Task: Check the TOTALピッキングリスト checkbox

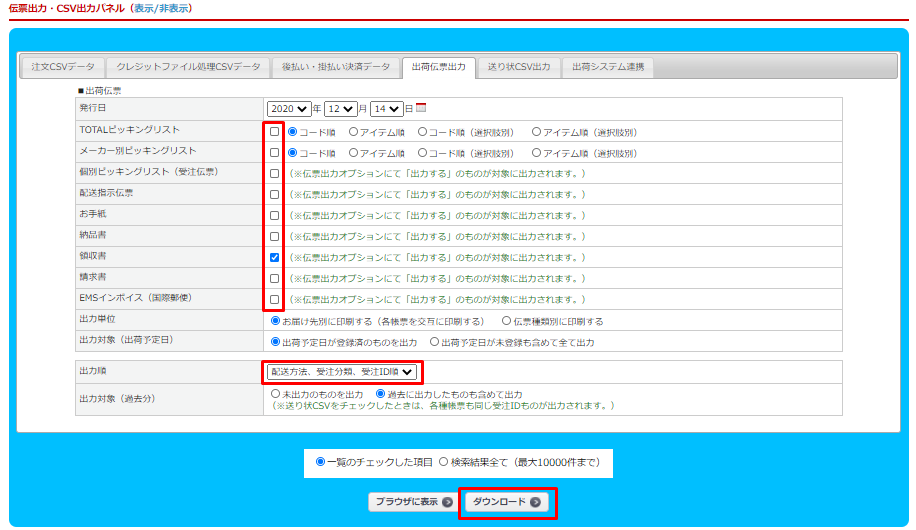Action: point(274,132)
